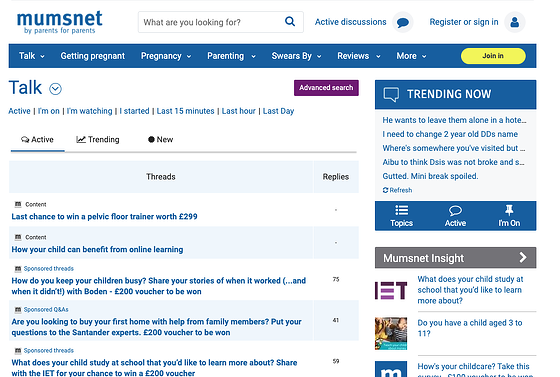Click the magnifying glass search icon
Viewport: 560px width, 377px height.
[x=290, y=22]
